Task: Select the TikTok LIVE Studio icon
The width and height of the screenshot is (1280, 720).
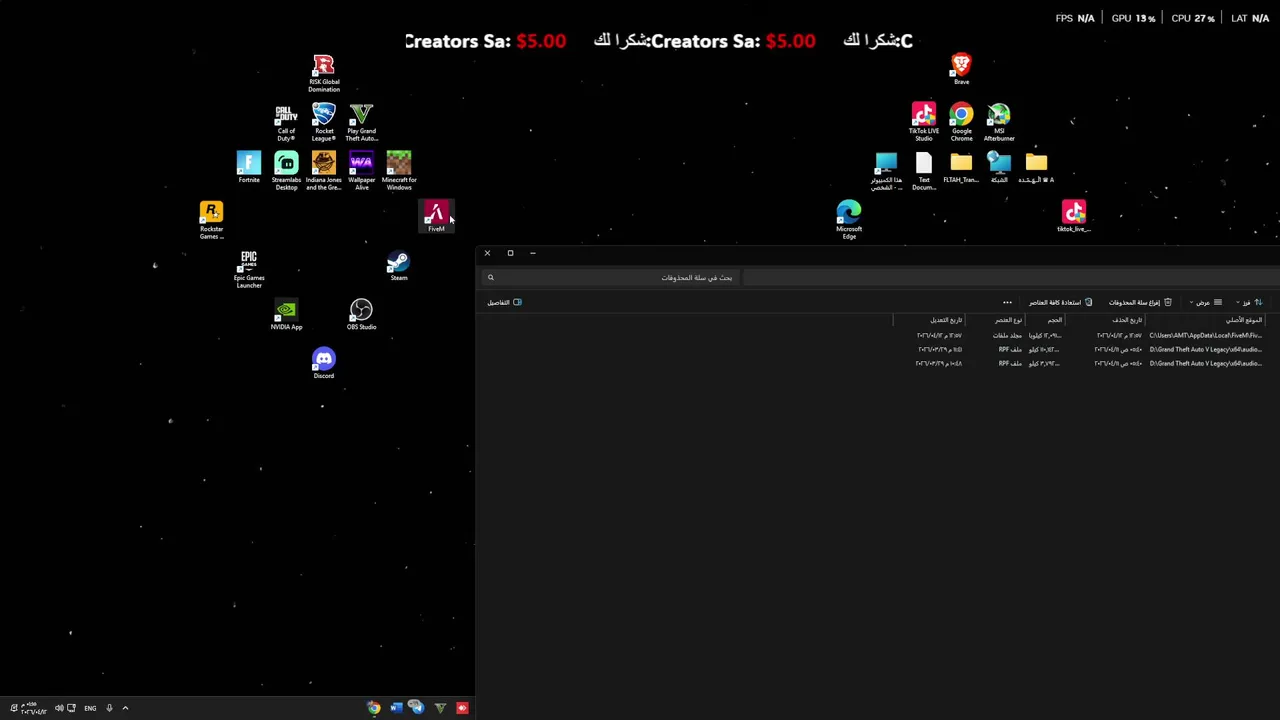Action: pos(923,123)
